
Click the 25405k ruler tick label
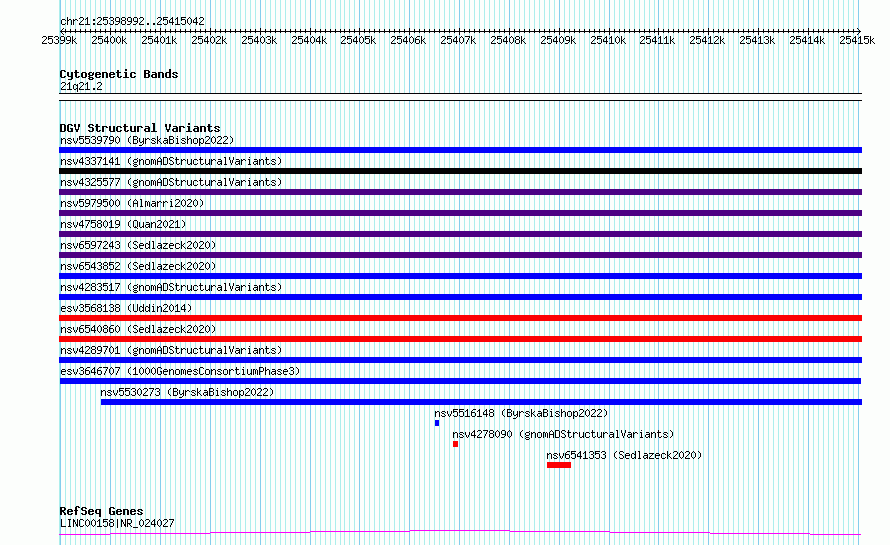pyautogui.click(x=358, y=40)
